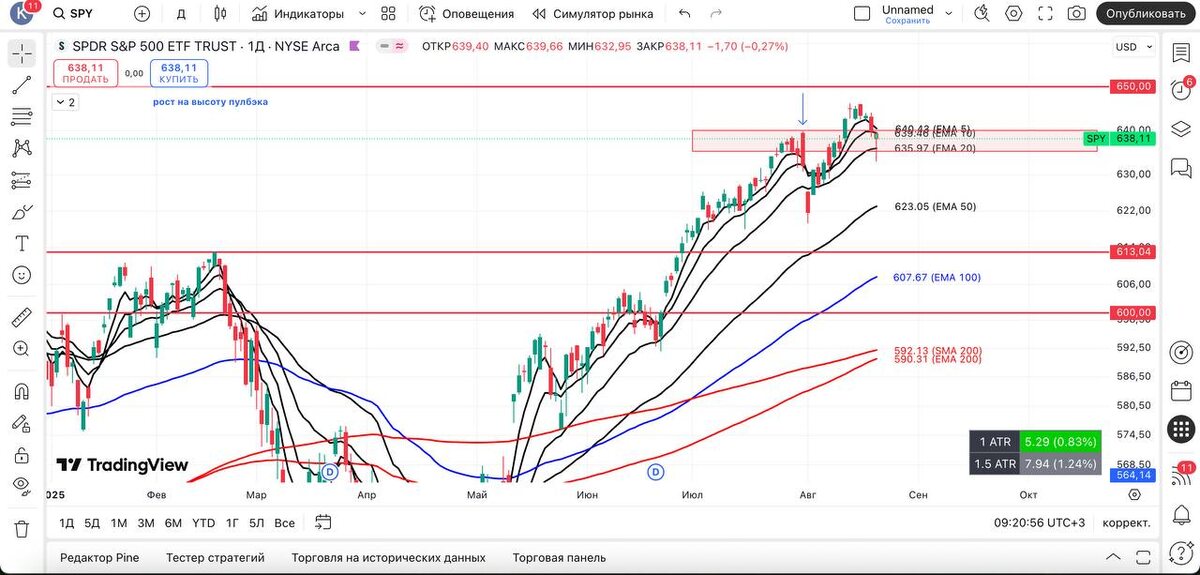Click the red ПРОДАТЬ 638,11 button
1200x575 pixels.
[85, 72]
